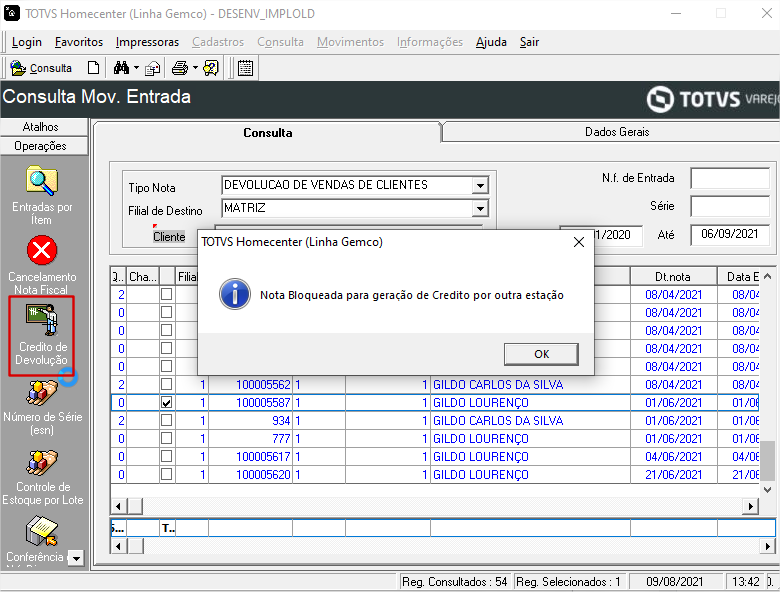Click the calendar notepad toolbar icon
780x592 pixels.
(x=245, y=68)
